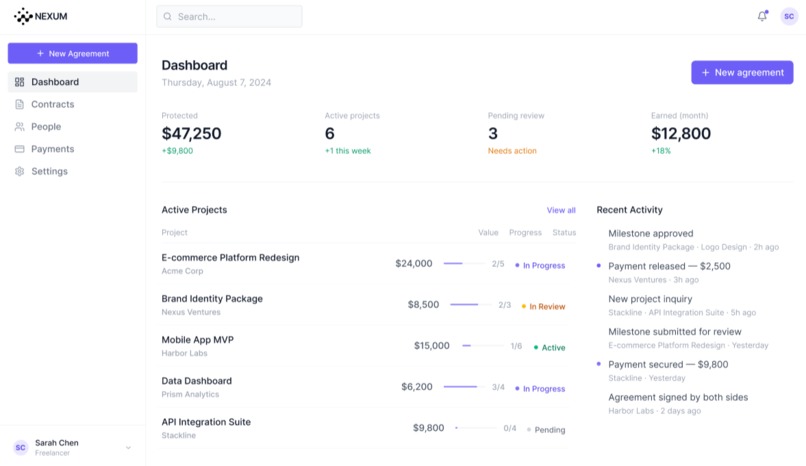The height and width of the screenshot is (466, 806).
Task: Click the In Review status badge
Action: [543, 307]
